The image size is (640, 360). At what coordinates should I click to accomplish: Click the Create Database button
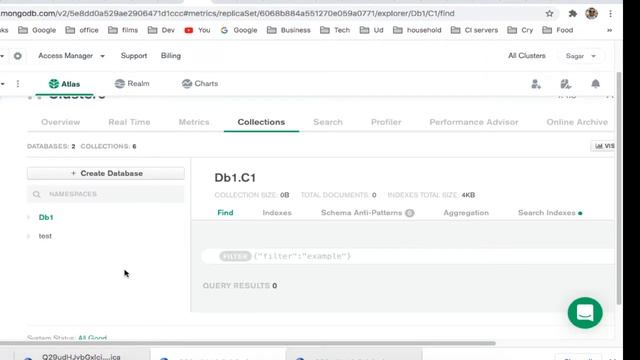[x=106, y=173]
